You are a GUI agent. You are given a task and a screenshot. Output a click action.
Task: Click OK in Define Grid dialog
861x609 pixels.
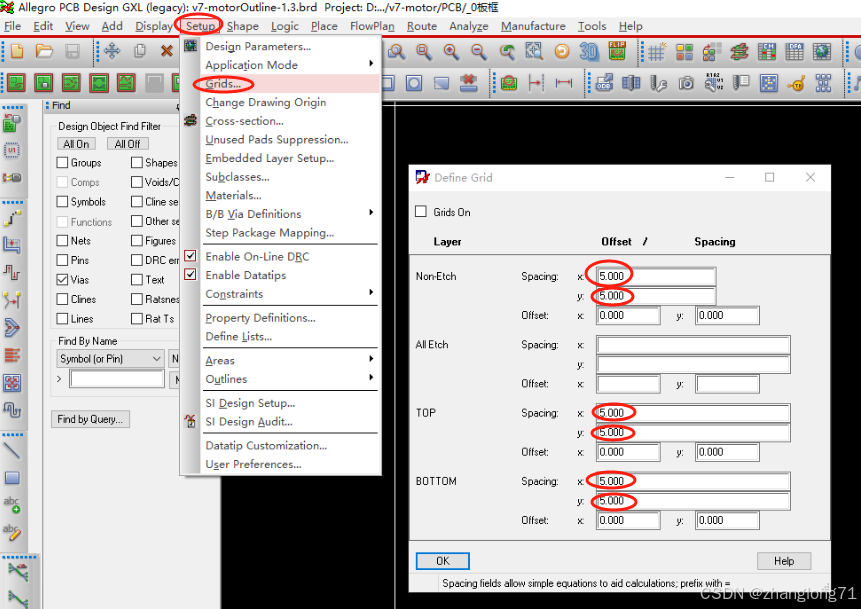tap(441, 561)
